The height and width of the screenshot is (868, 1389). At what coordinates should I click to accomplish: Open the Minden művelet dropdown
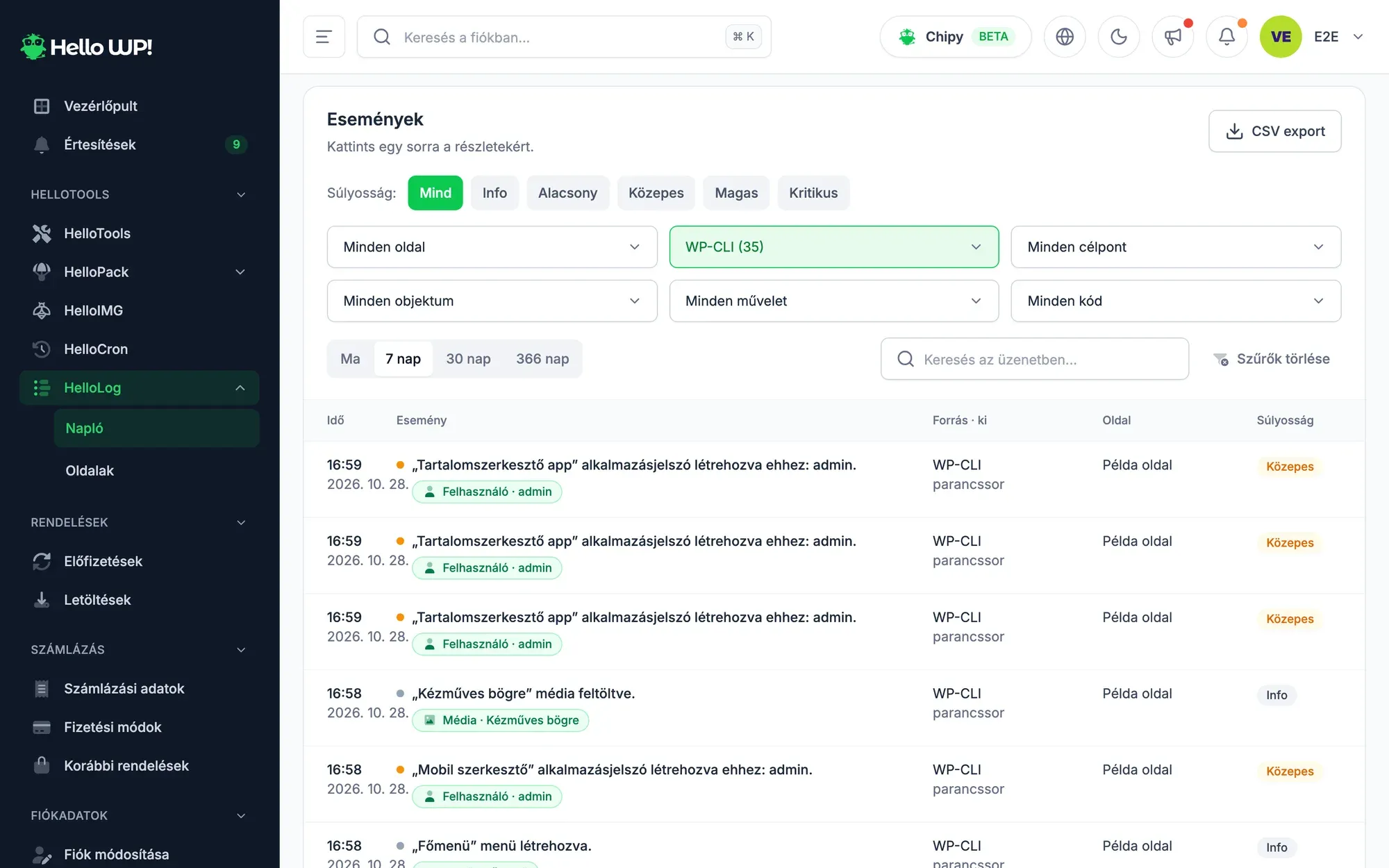pos(834,301)
